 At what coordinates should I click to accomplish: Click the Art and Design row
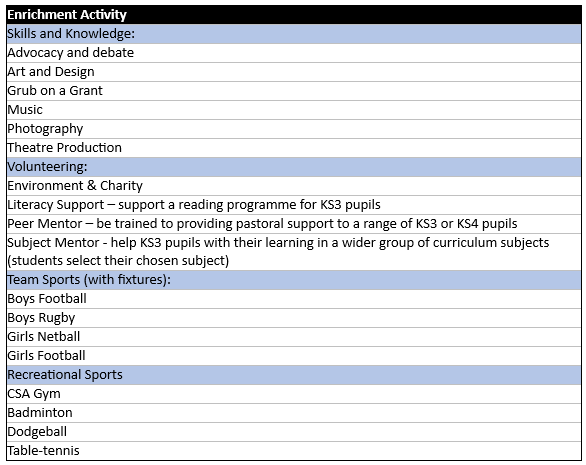point(294,72)
